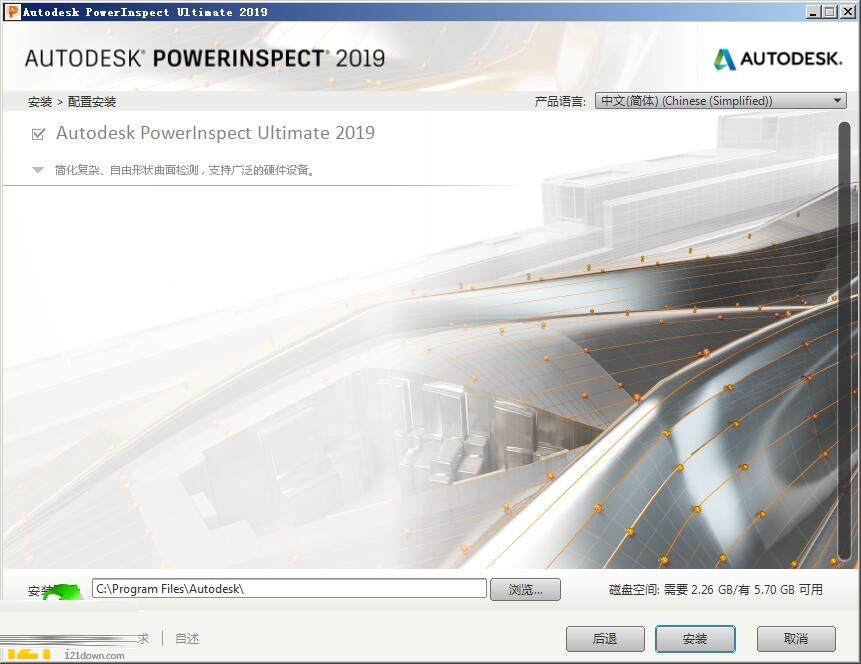
Task: Select disk space text 需要 2.26 GB
Action: tap(698, 590)
